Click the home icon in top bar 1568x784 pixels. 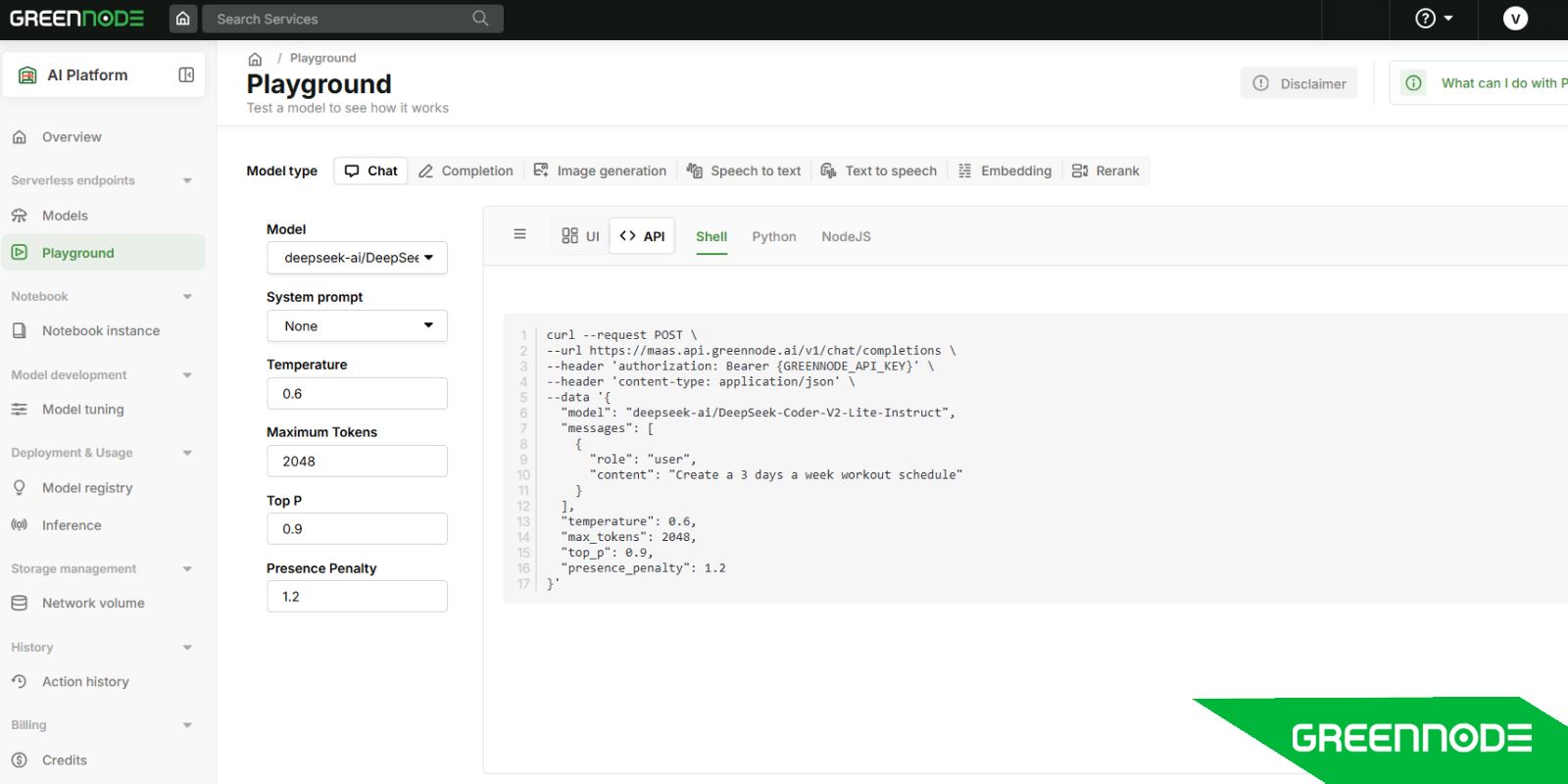(x=182, y=19)
